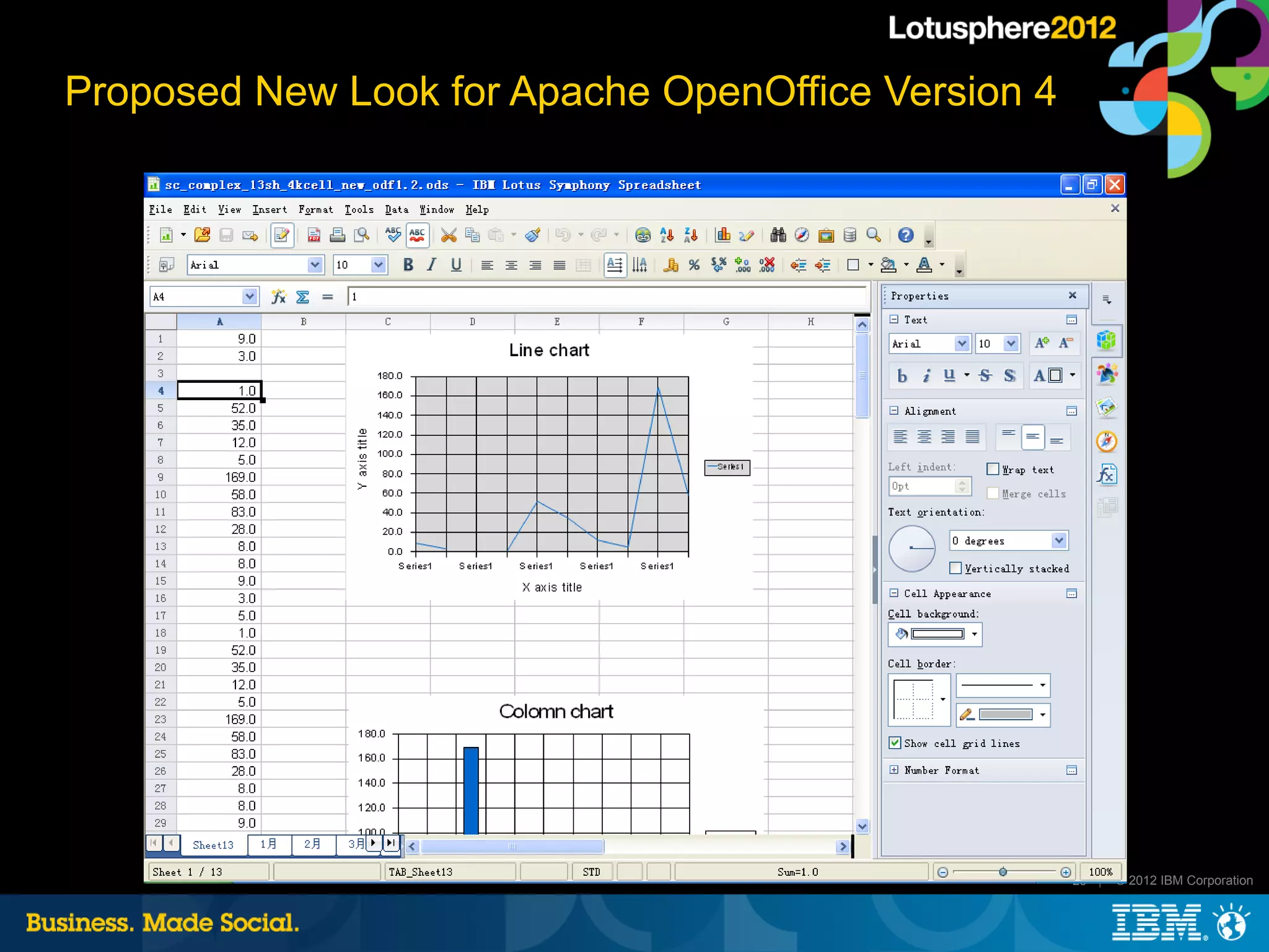Click the Shadow S icon in Properties
The height and width of the screenshot is (952, 1269).
[1009, 375]
